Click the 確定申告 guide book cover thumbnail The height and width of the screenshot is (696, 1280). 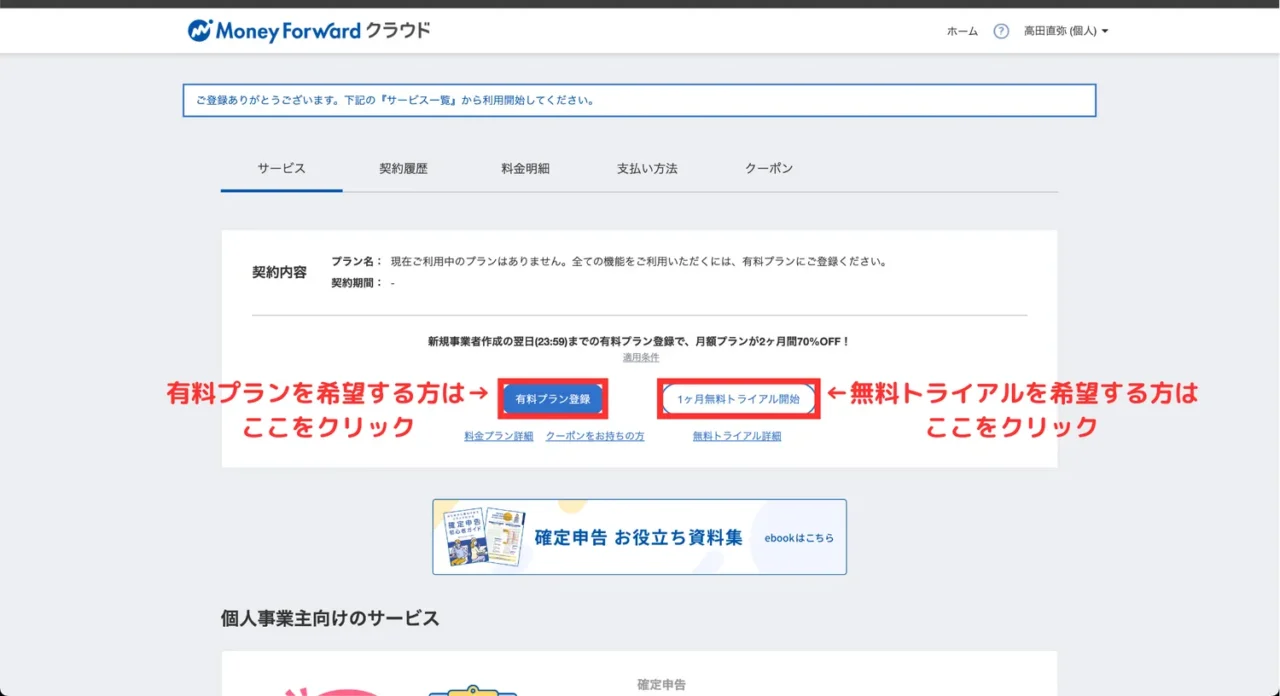click(x=484, y=537)
